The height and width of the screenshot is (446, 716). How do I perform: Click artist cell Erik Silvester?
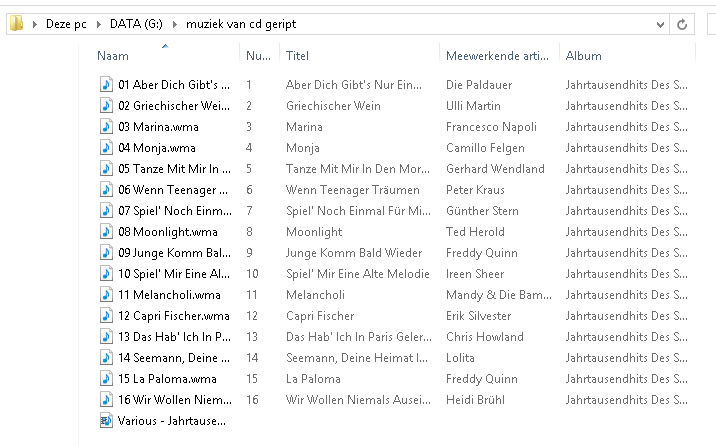point(478,315)
